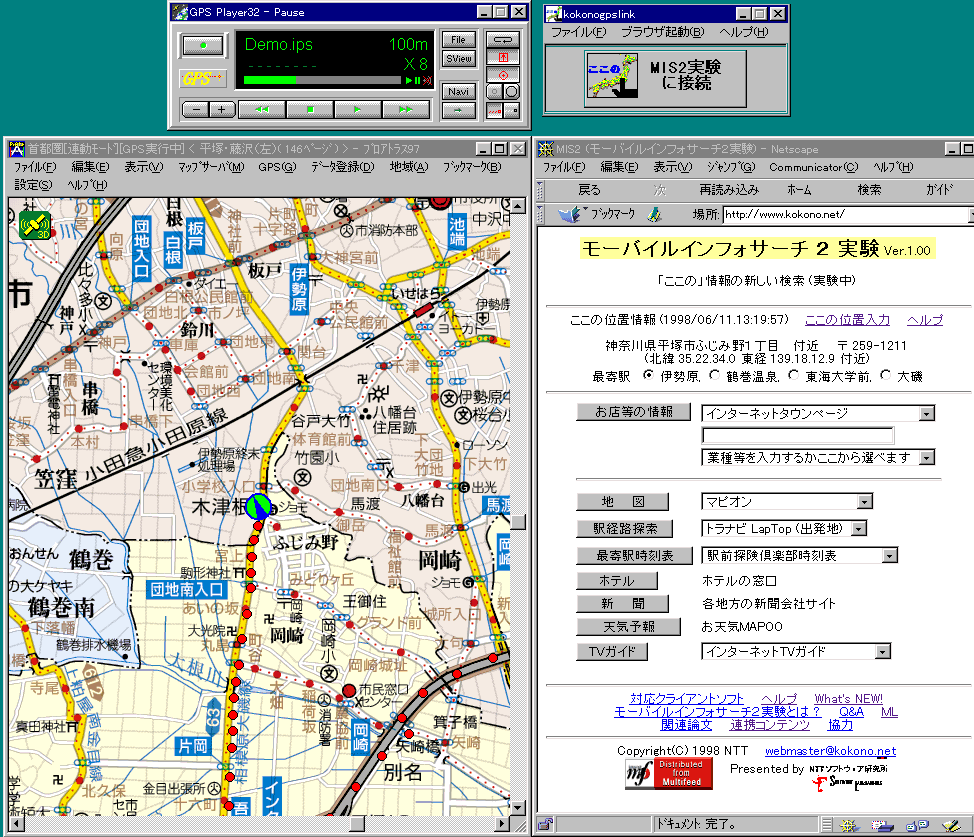Click the fast-forward button in GPS Player
Image resolution: width=974 pixels, height=837 pixels.
[405, 109]
